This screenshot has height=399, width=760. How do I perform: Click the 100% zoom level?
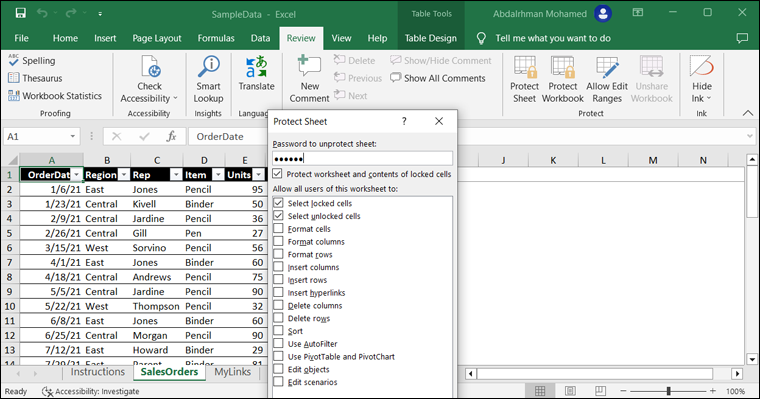[735, 391]
